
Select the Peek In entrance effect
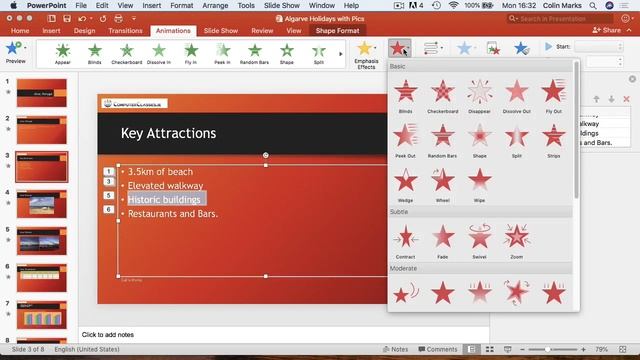222,54
